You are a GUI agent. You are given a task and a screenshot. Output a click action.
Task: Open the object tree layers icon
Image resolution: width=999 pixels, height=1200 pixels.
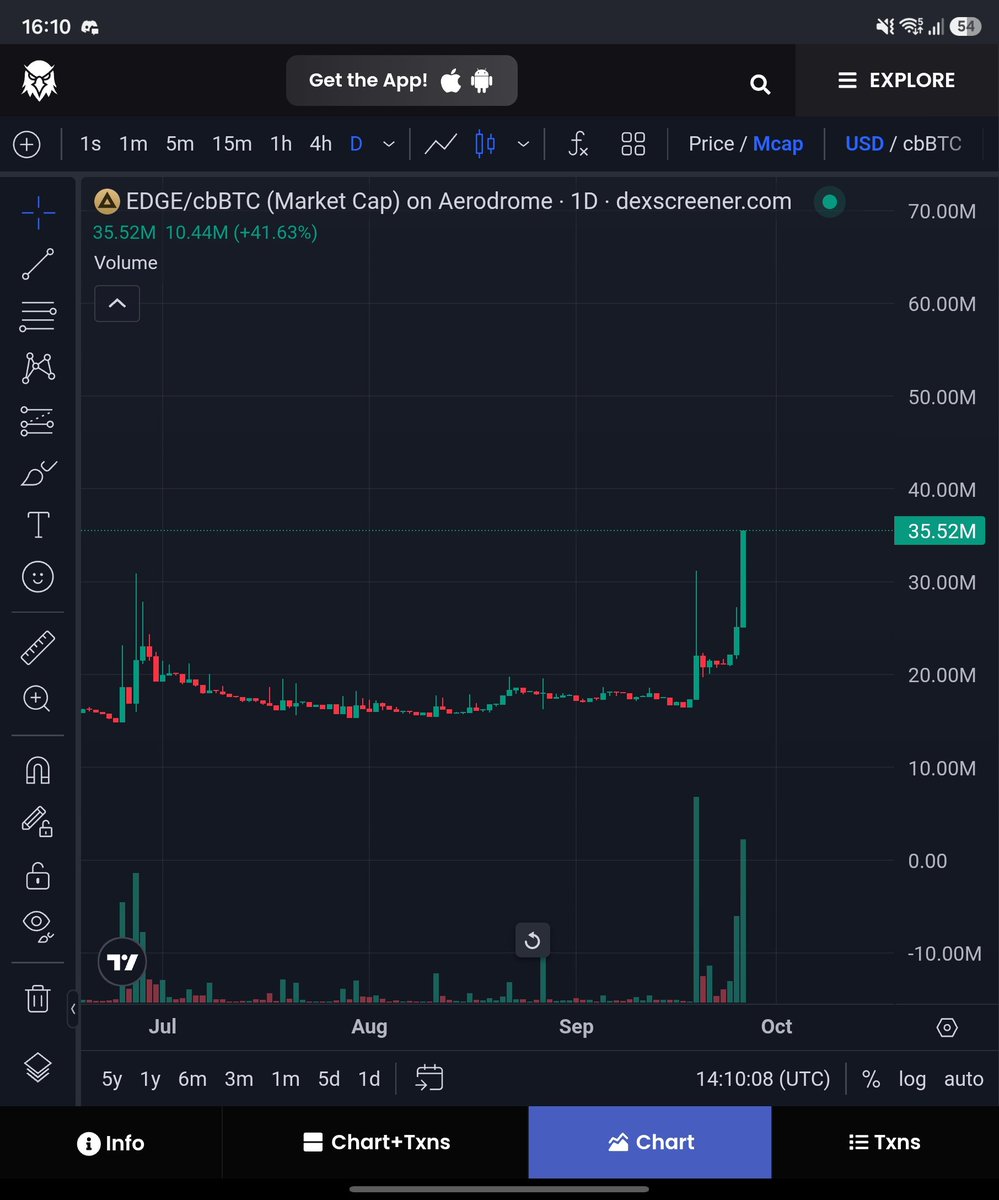click(x=38, y=1068)
